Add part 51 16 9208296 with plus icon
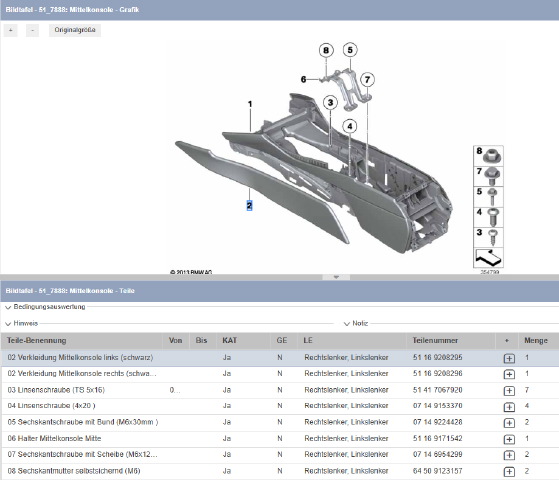Image resolution: width=559 pixels, height=480 pixels. click(509, 374)
